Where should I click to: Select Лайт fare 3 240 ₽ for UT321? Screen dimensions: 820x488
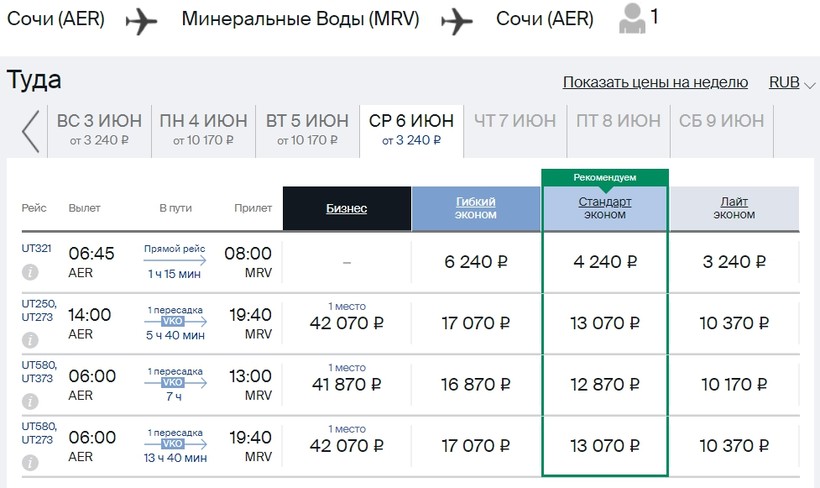pos(734,263)
